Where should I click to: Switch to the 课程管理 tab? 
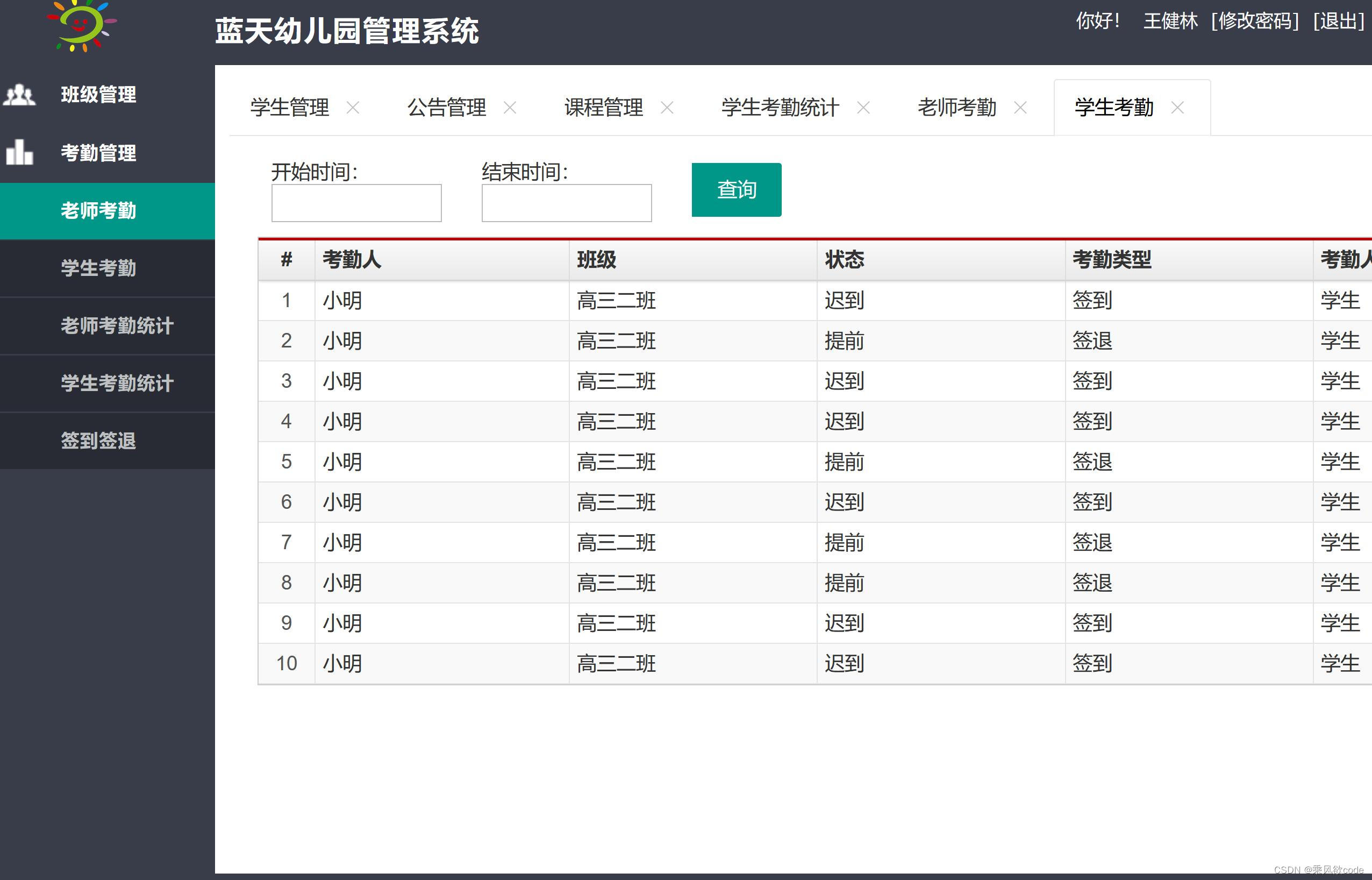[x=604, y=108]
